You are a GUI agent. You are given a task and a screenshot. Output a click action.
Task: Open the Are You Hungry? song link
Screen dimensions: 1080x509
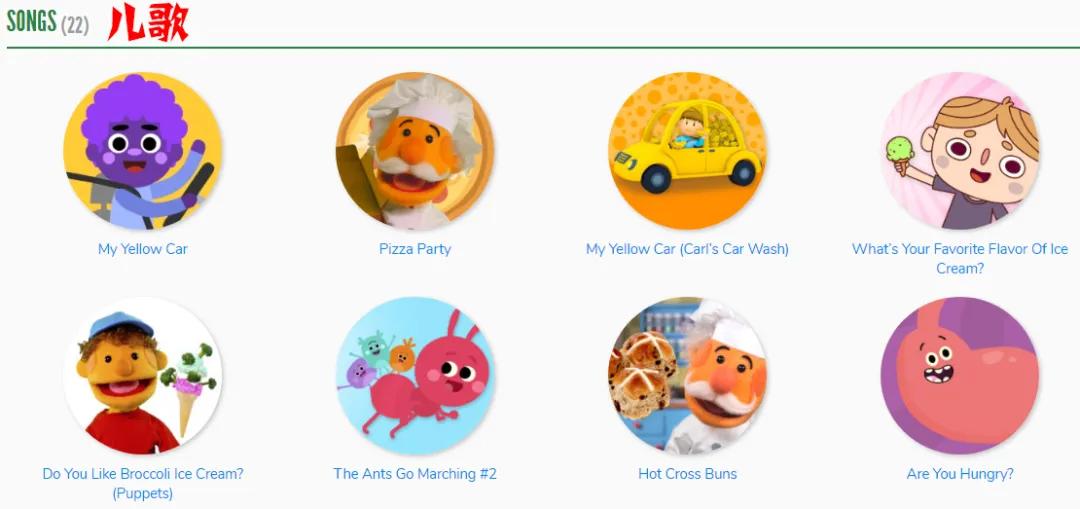960,474
